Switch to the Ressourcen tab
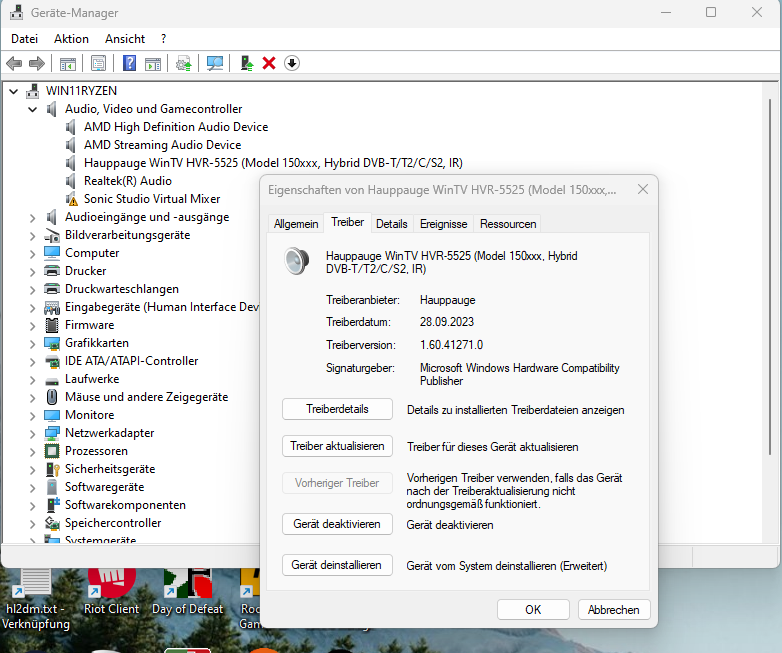 pos(508,224)
